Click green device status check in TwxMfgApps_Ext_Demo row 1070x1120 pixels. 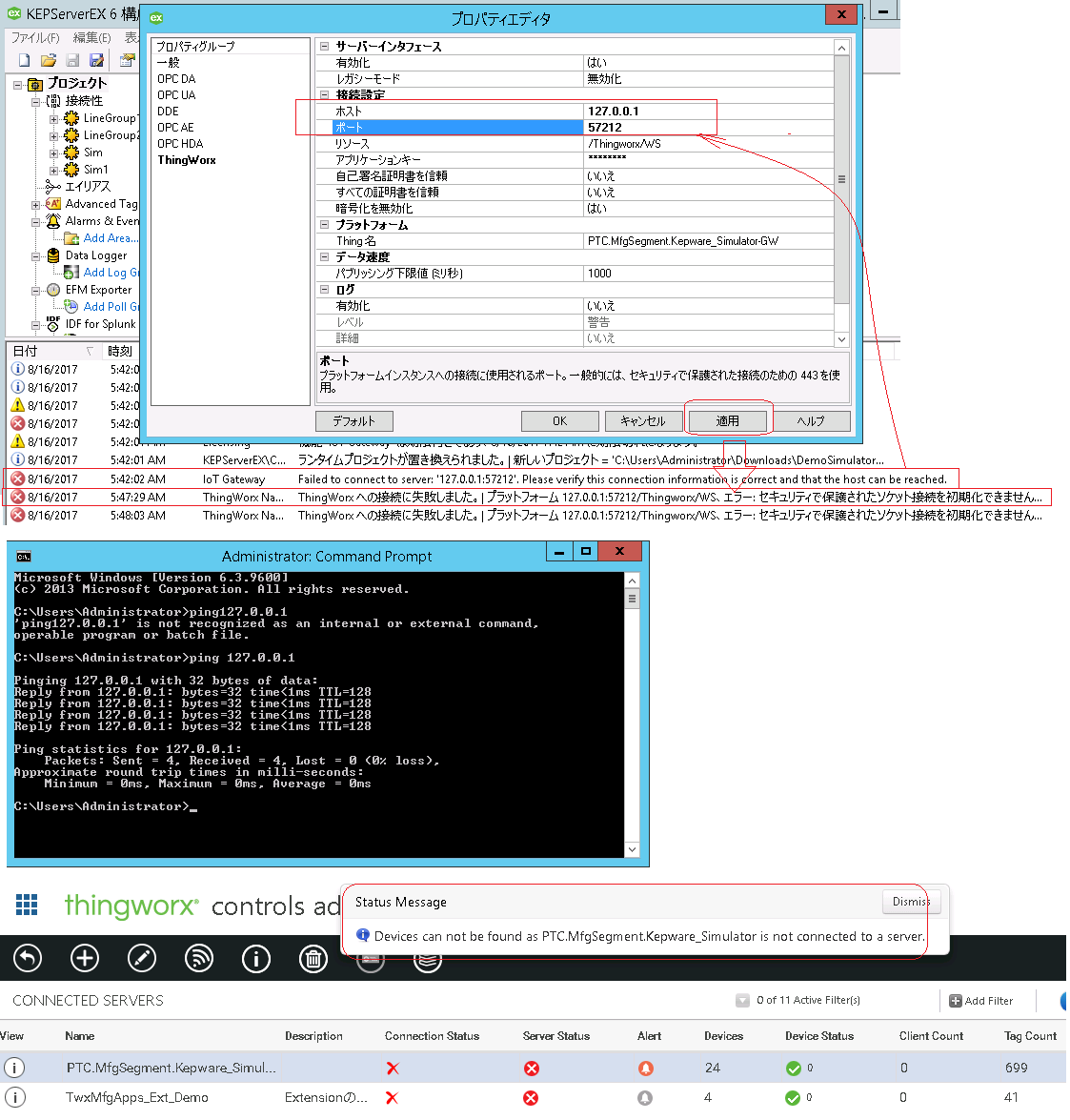point(793,1098)
